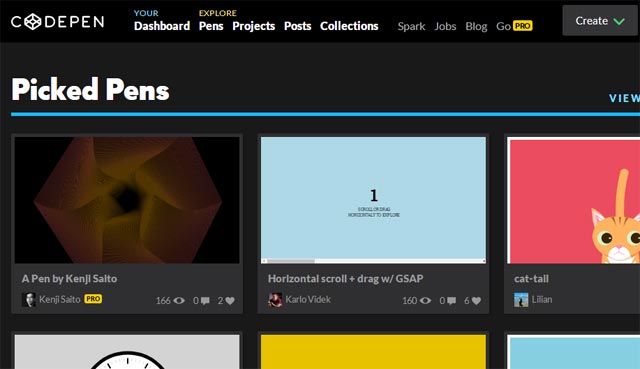The width and height of the screenshot is (640, 369).
Task: Go to the Pens section
Action: [x=211, y=26]
